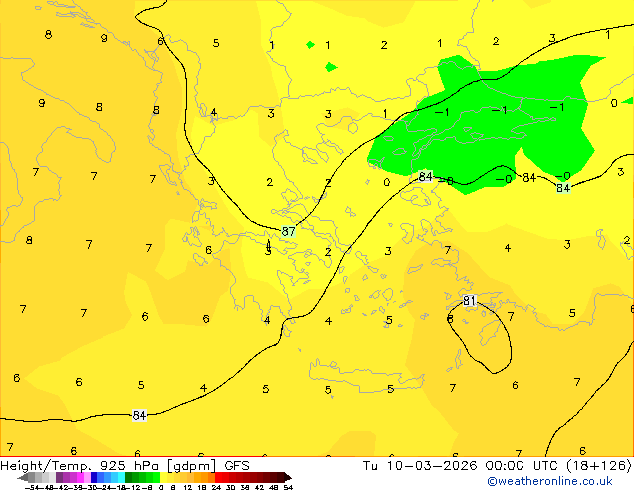This screenshot has height=490, width=634.
Task: Click the "Tu 10-03-2026 00:00 UTC" timestamp
Action: (x=461, y=466)
